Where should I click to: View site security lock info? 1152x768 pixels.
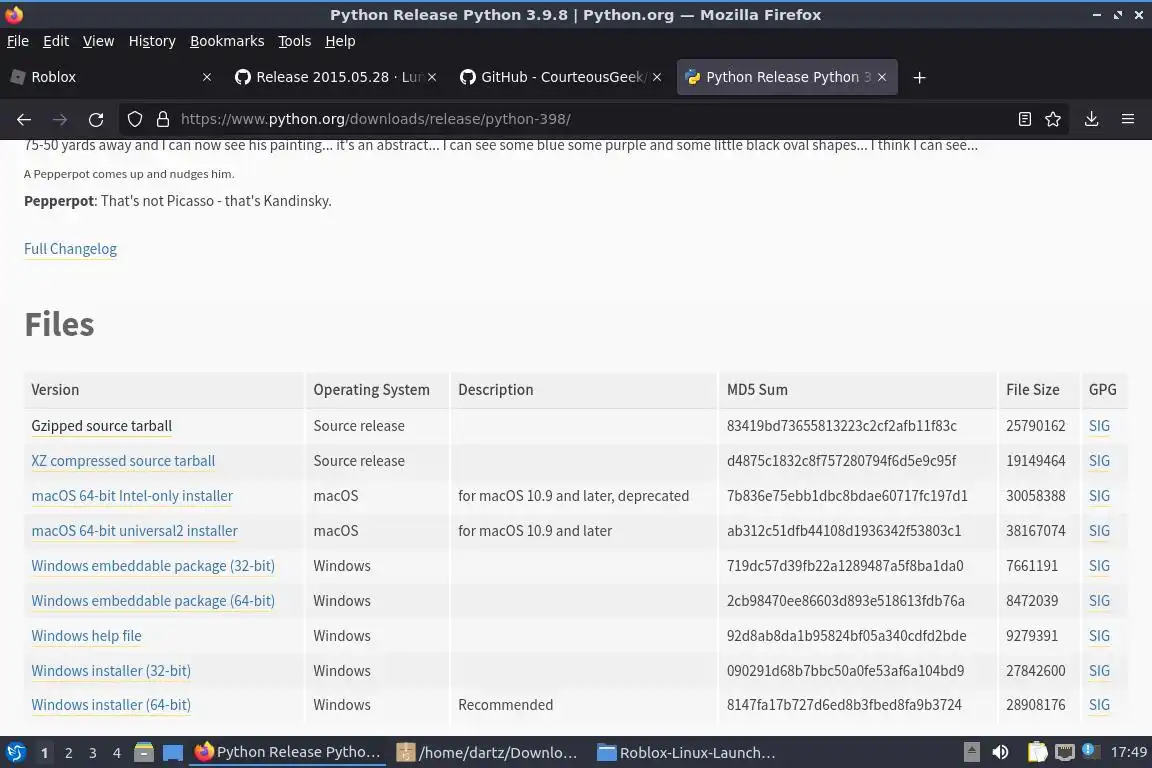click(162, 119)
